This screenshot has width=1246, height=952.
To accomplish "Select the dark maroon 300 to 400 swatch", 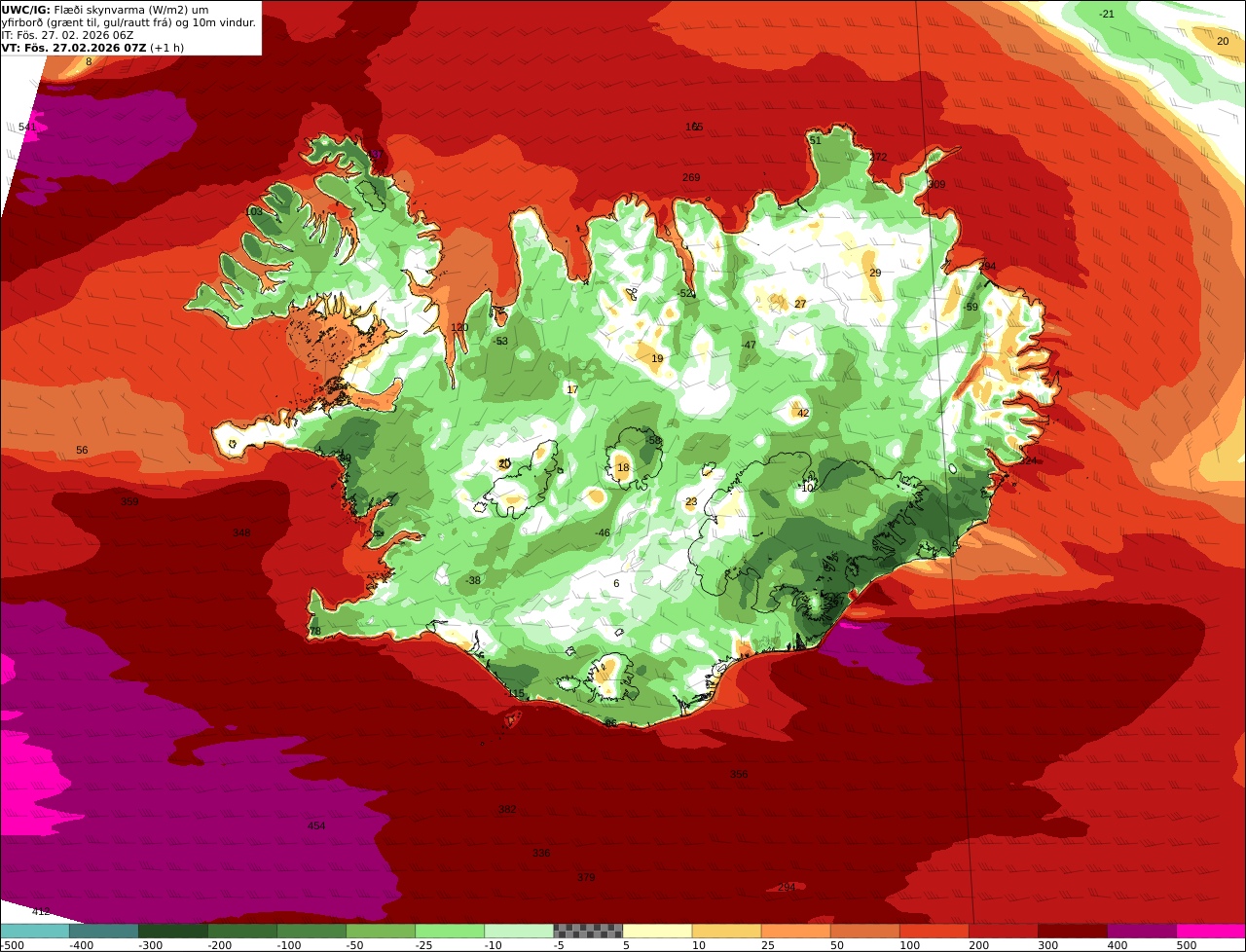I will 1072,931.
